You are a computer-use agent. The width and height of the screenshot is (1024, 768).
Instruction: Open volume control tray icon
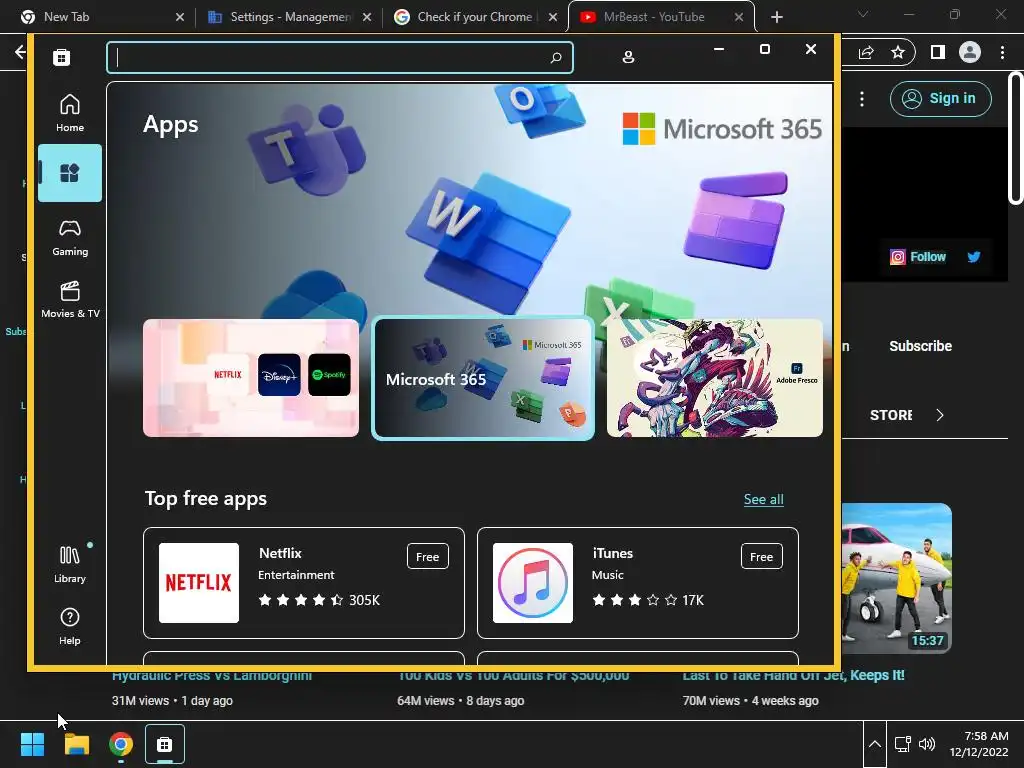tap(927, 744)
